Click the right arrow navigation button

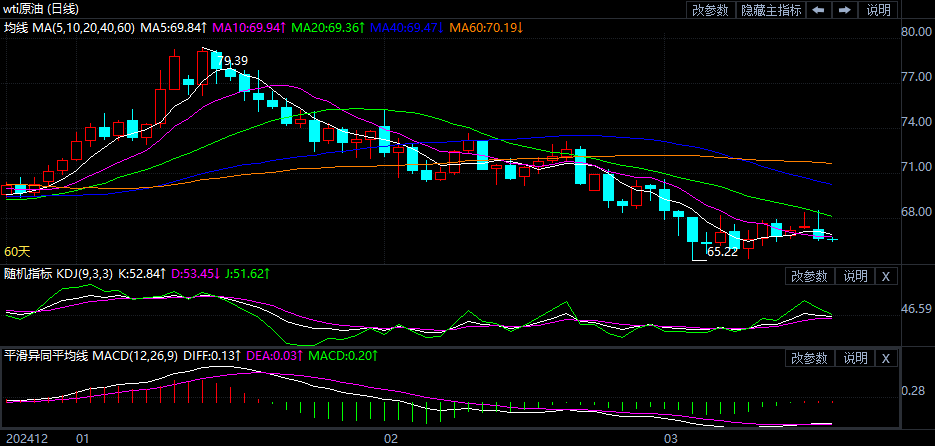845,10
